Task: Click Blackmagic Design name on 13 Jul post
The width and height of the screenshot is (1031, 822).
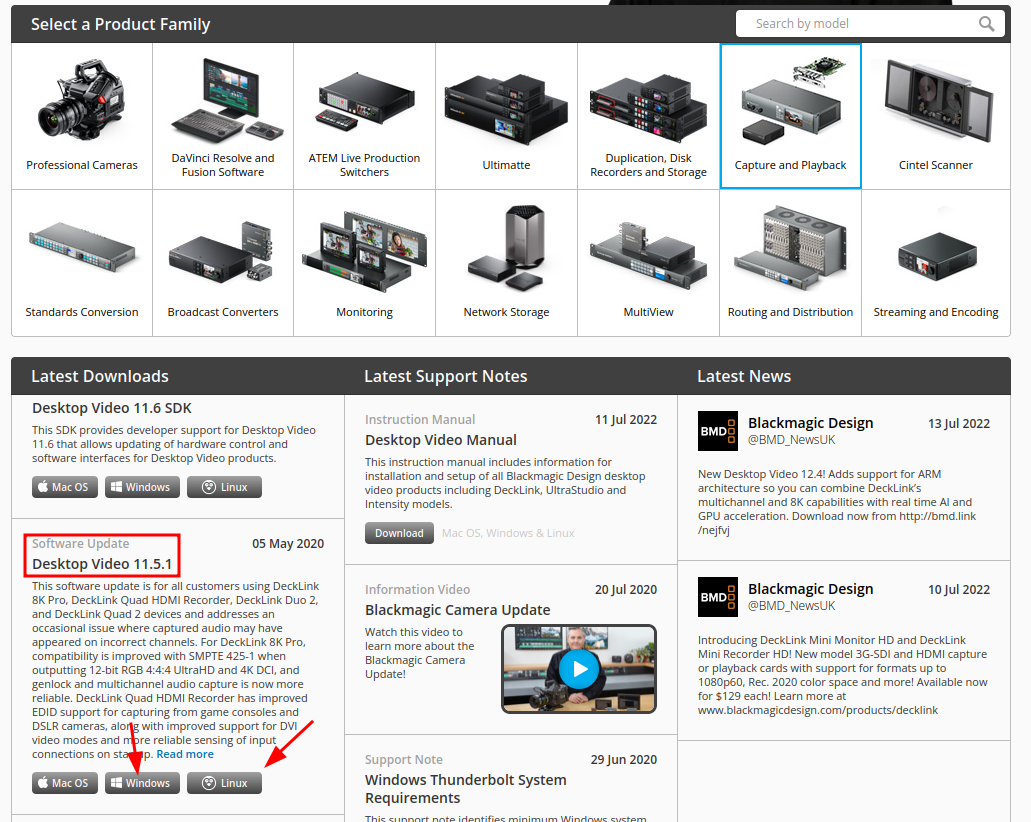Action: pos(811,423)
